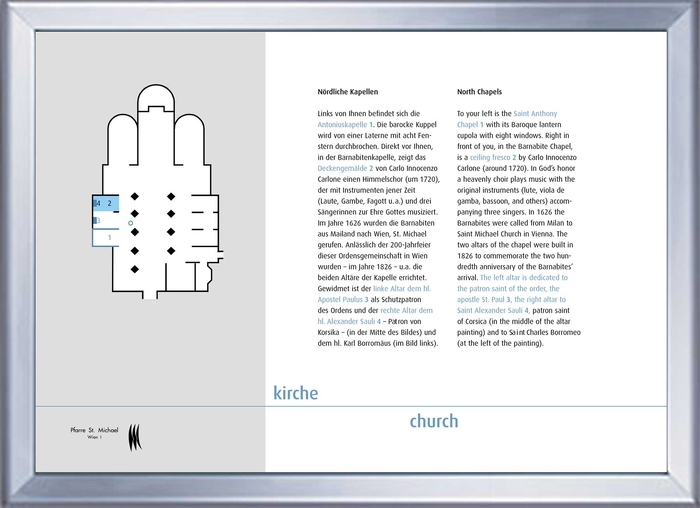Click the Pfarre St. Michael logo emblem
The width and height of the screenshot is (700, 508).
click(135, 437)
